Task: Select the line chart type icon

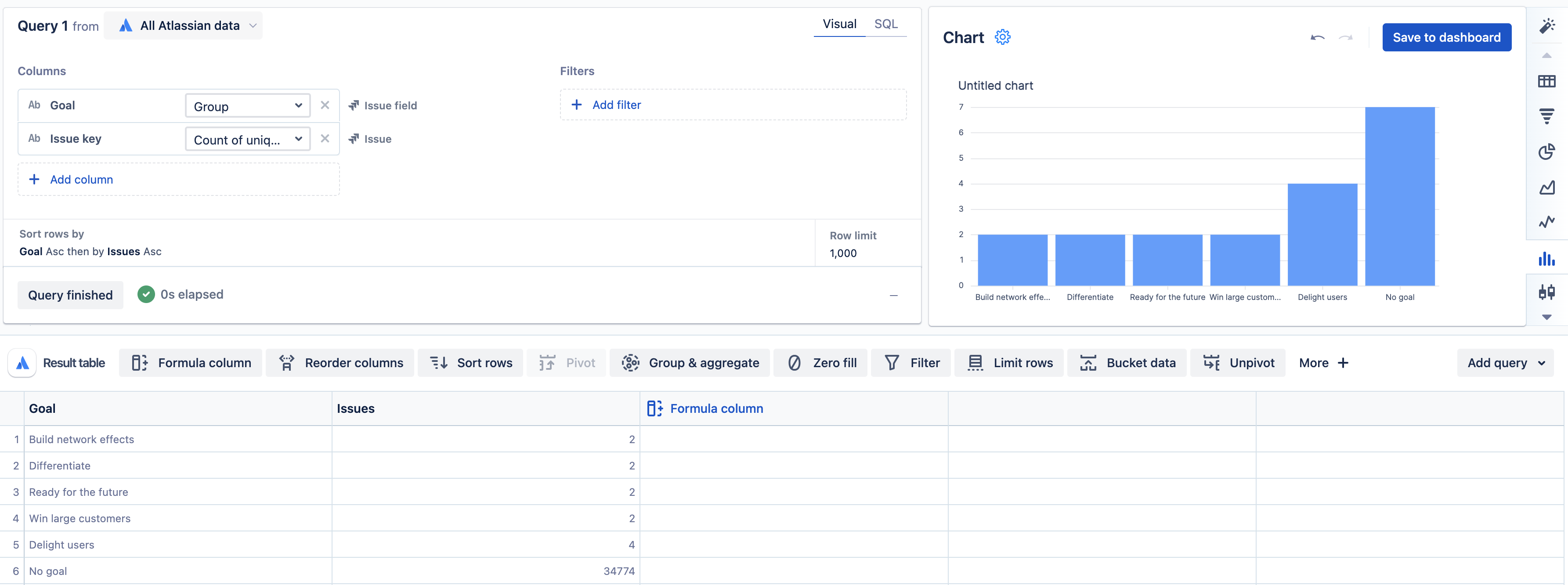Action: pyautogui.click(x=1546, y=222)
